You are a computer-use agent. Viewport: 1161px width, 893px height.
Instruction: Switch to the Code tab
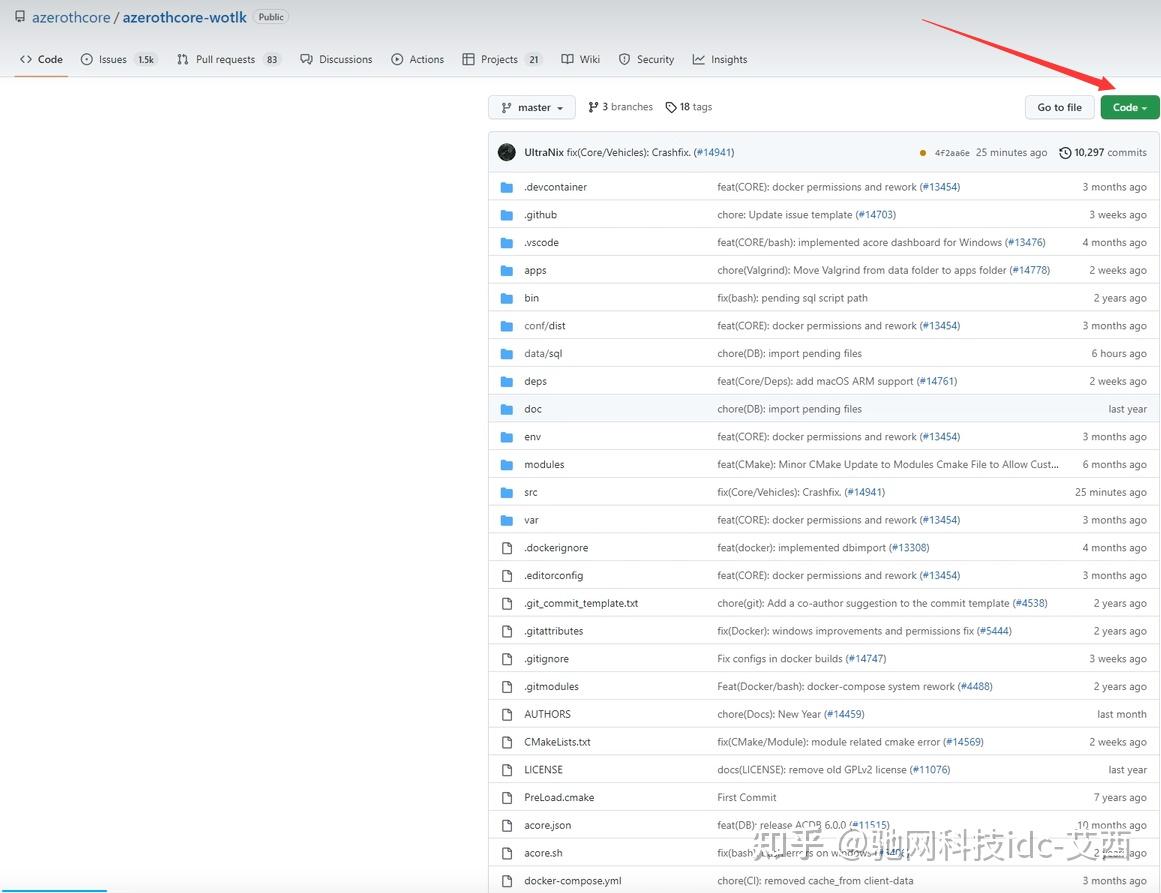coord(41,59)
